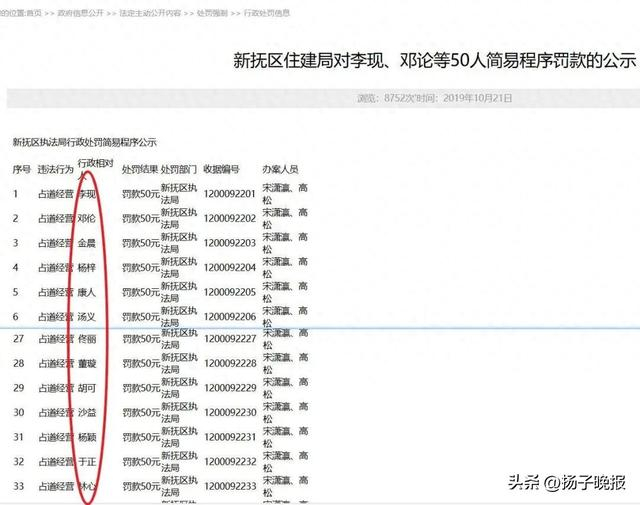
Task: Select the name 杨梓 in row 4
Action: coord(87,267)
